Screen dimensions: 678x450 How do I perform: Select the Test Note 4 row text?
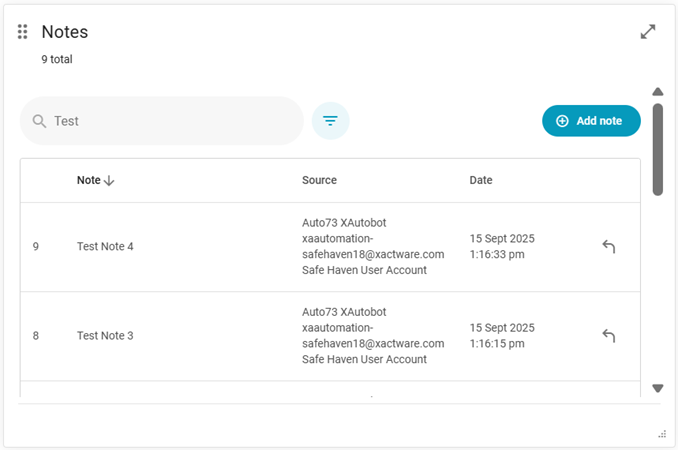tap(105, 247)
